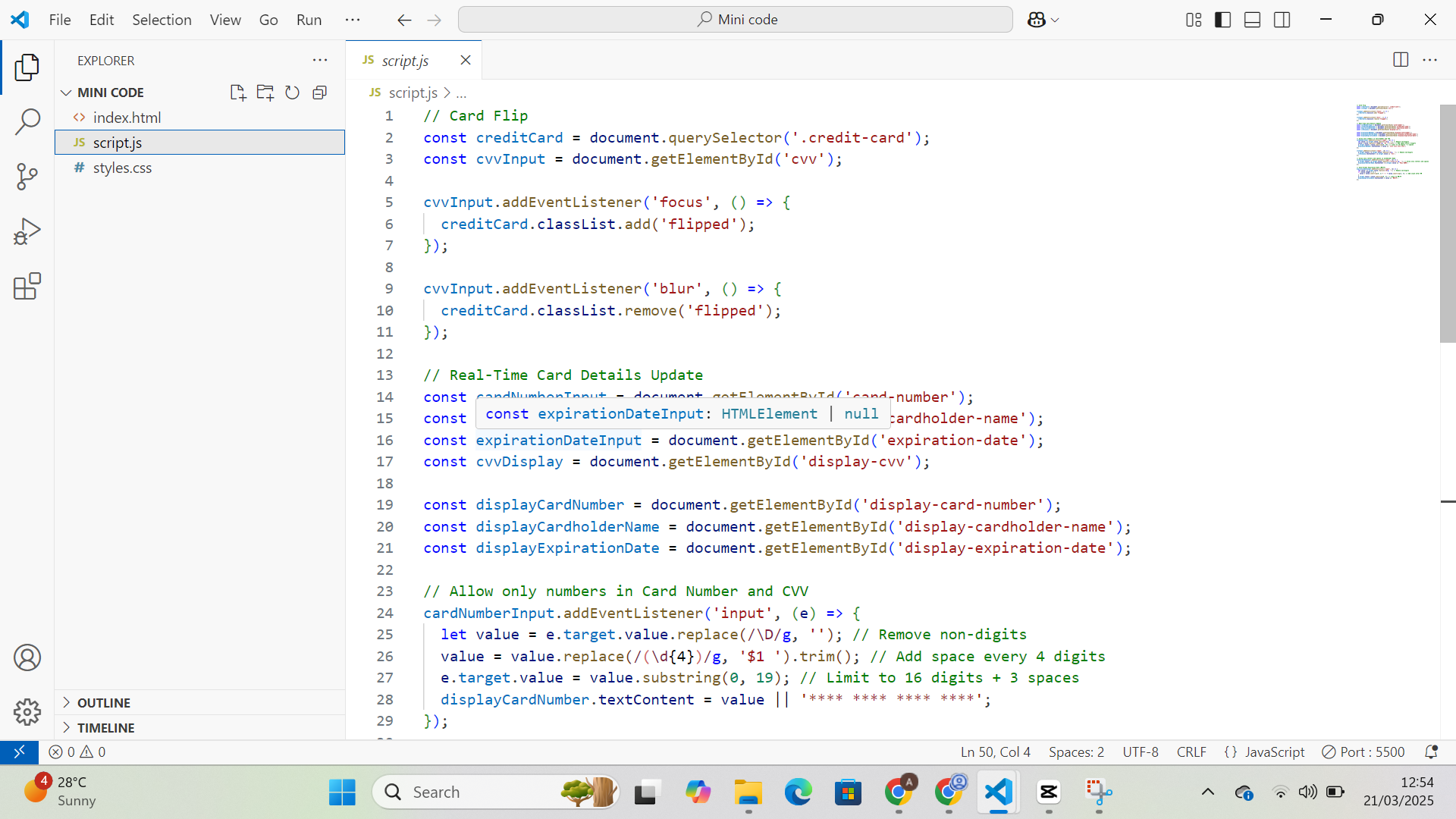Open the Run and Debug view
The width and height of the screenshot is (1456, 819).
pos(27,231)
